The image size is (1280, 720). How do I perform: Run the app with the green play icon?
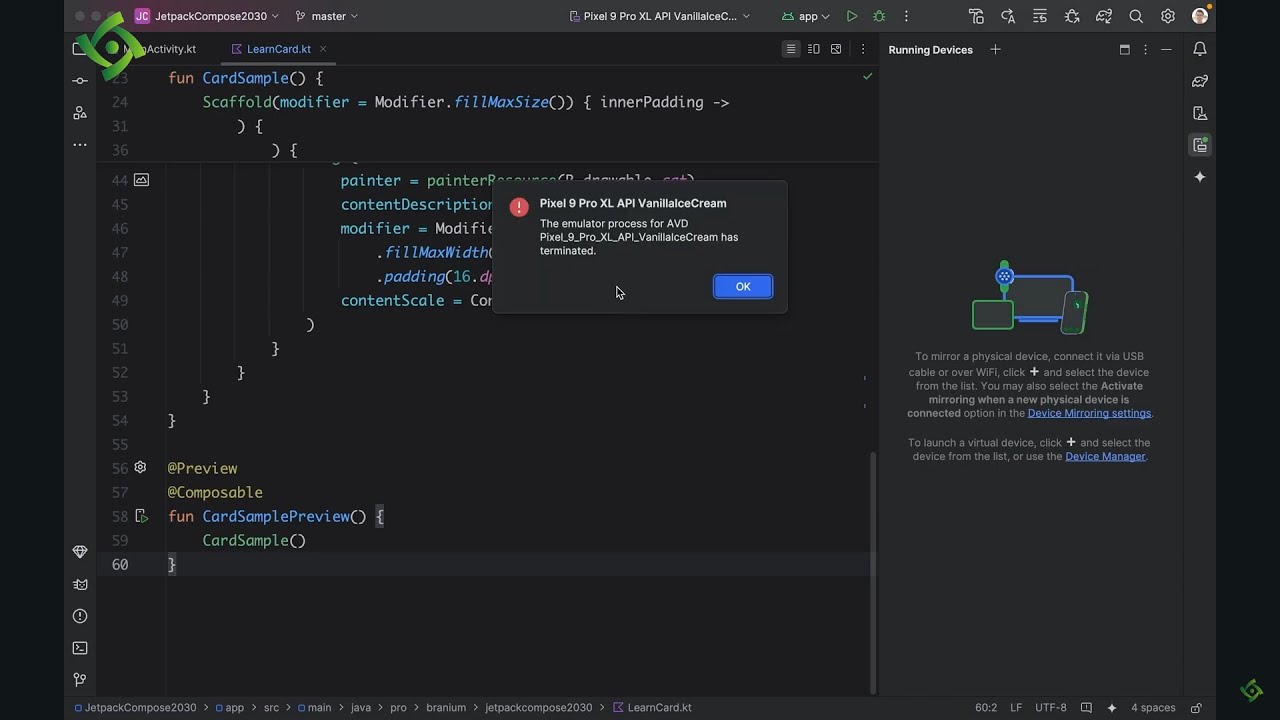coord(852,16)
